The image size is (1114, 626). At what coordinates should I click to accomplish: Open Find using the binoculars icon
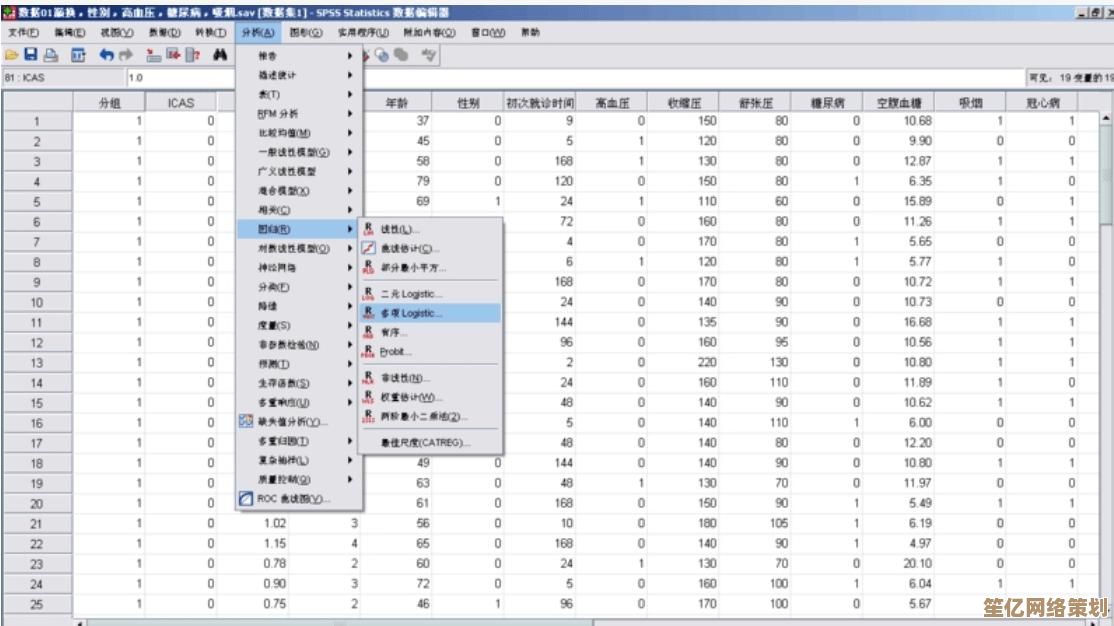point(221,53)
